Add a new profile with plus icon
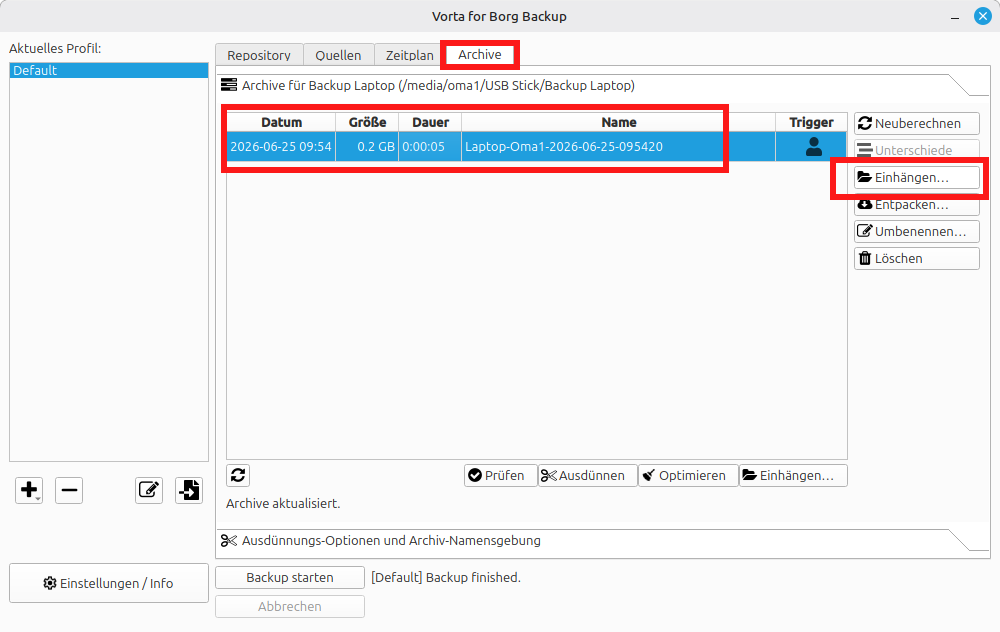 point(29,490)
